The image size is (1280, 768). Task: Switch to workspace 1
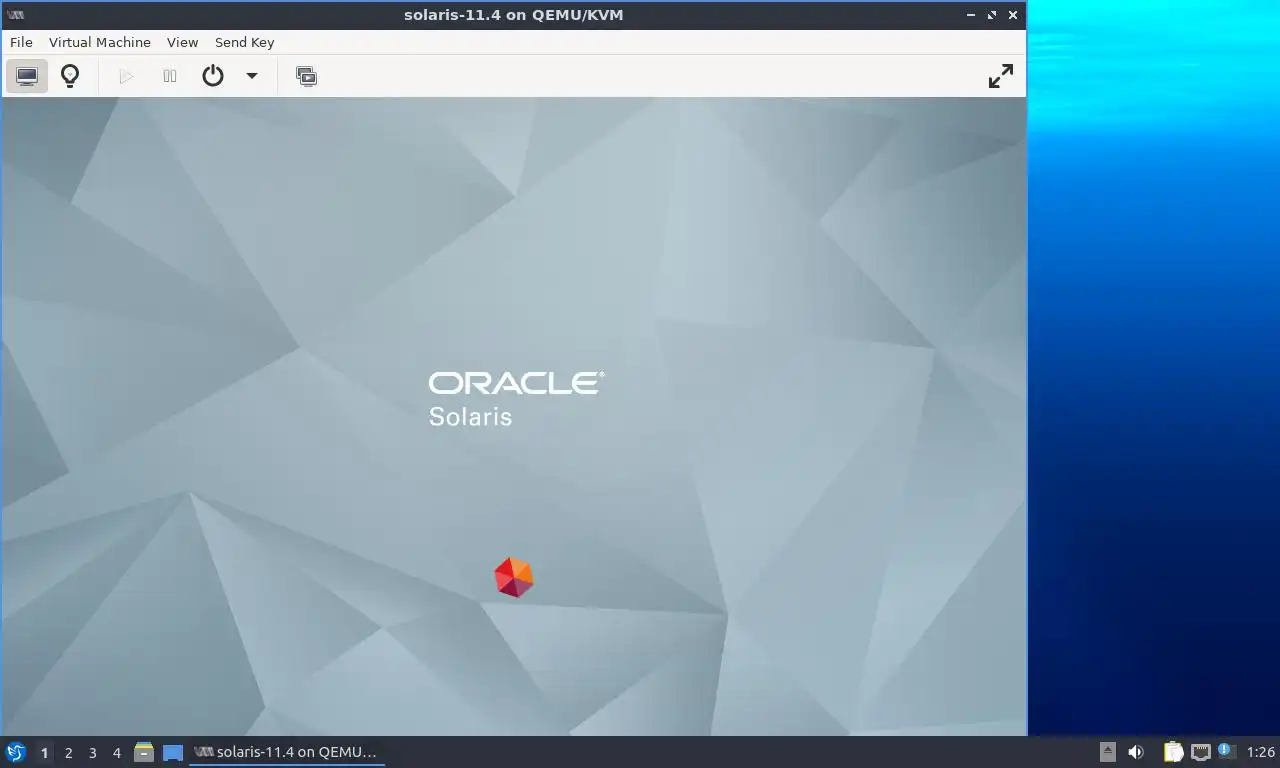coord(44,753)
